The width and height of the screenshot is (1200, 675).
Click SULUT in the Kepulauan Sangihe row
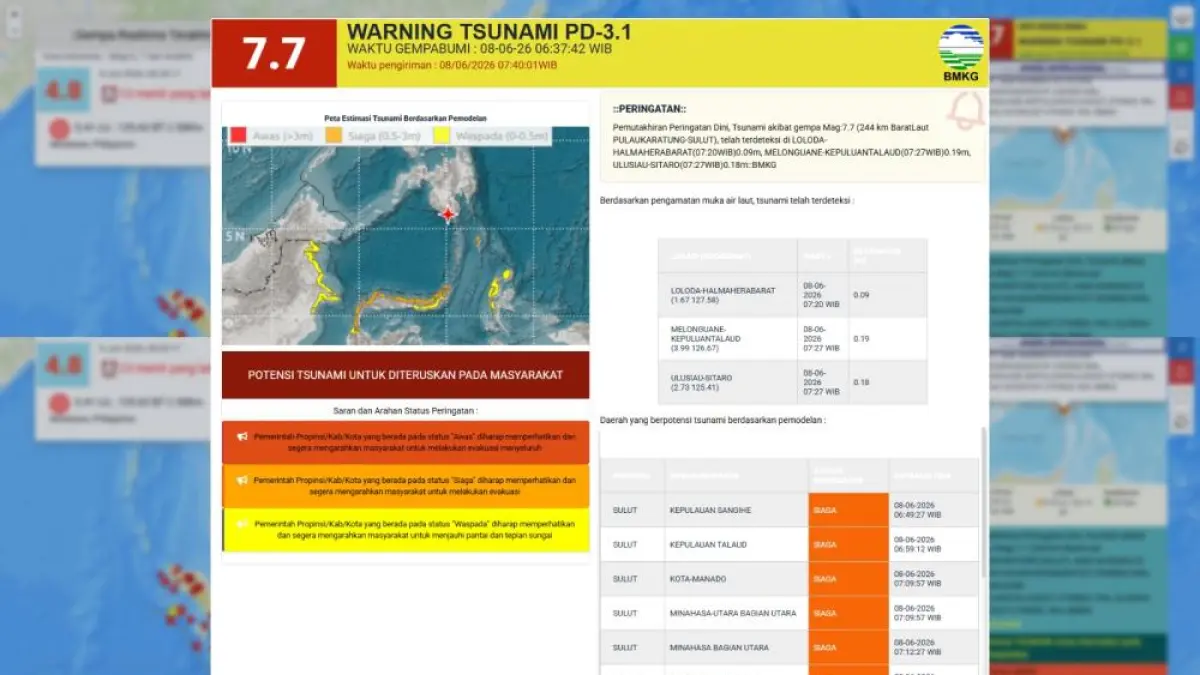pyautogui.click(x=625, y=510)
